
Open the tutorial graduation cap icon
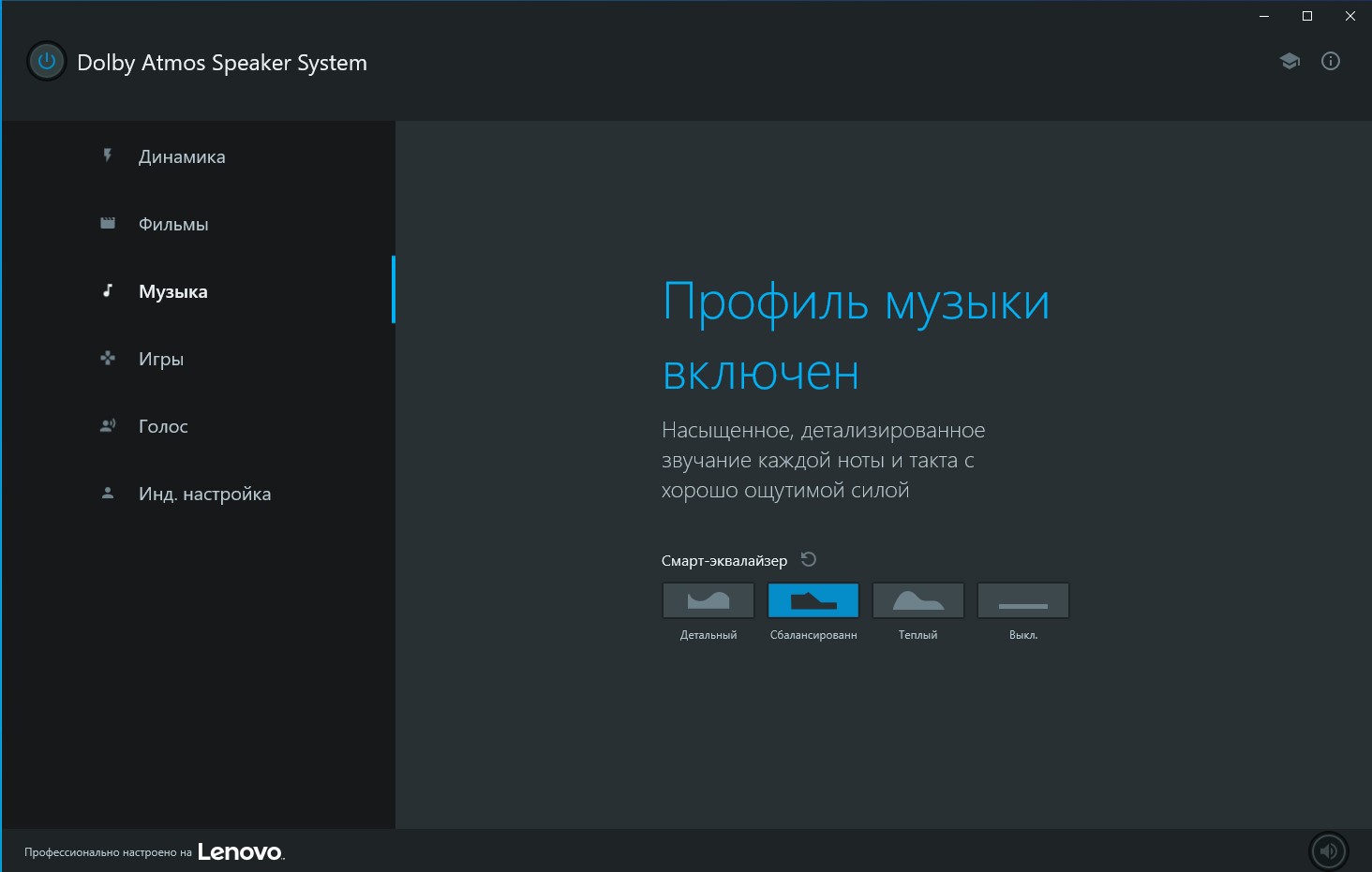pyautogui.click(x=1290, y=62)
